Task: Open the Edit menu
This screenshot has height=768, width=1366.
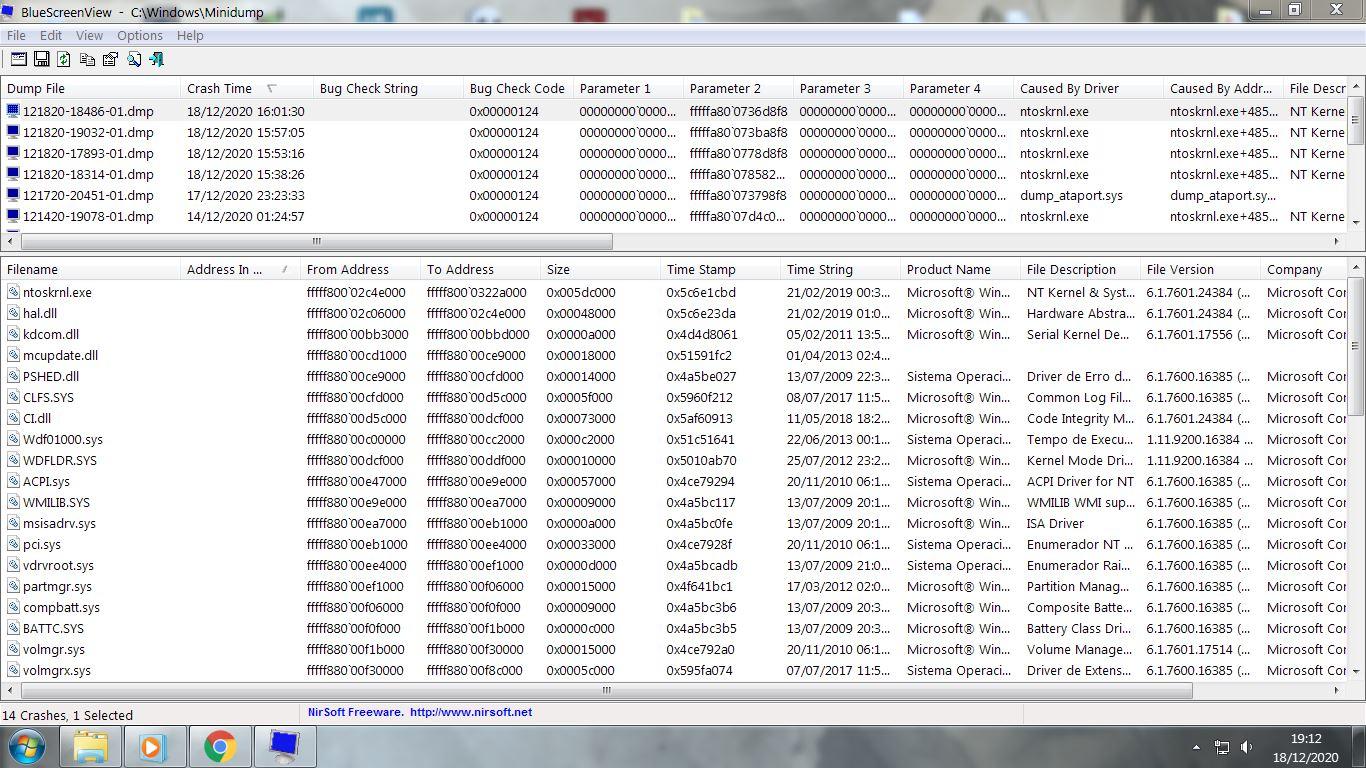Action: (x=51, y=35)
